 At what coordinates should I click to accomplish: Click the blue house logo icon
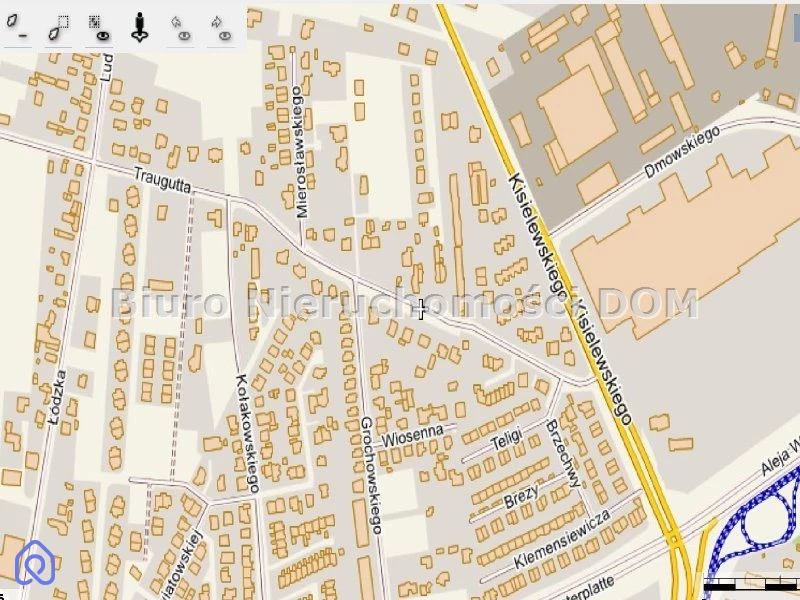(35, 563)
